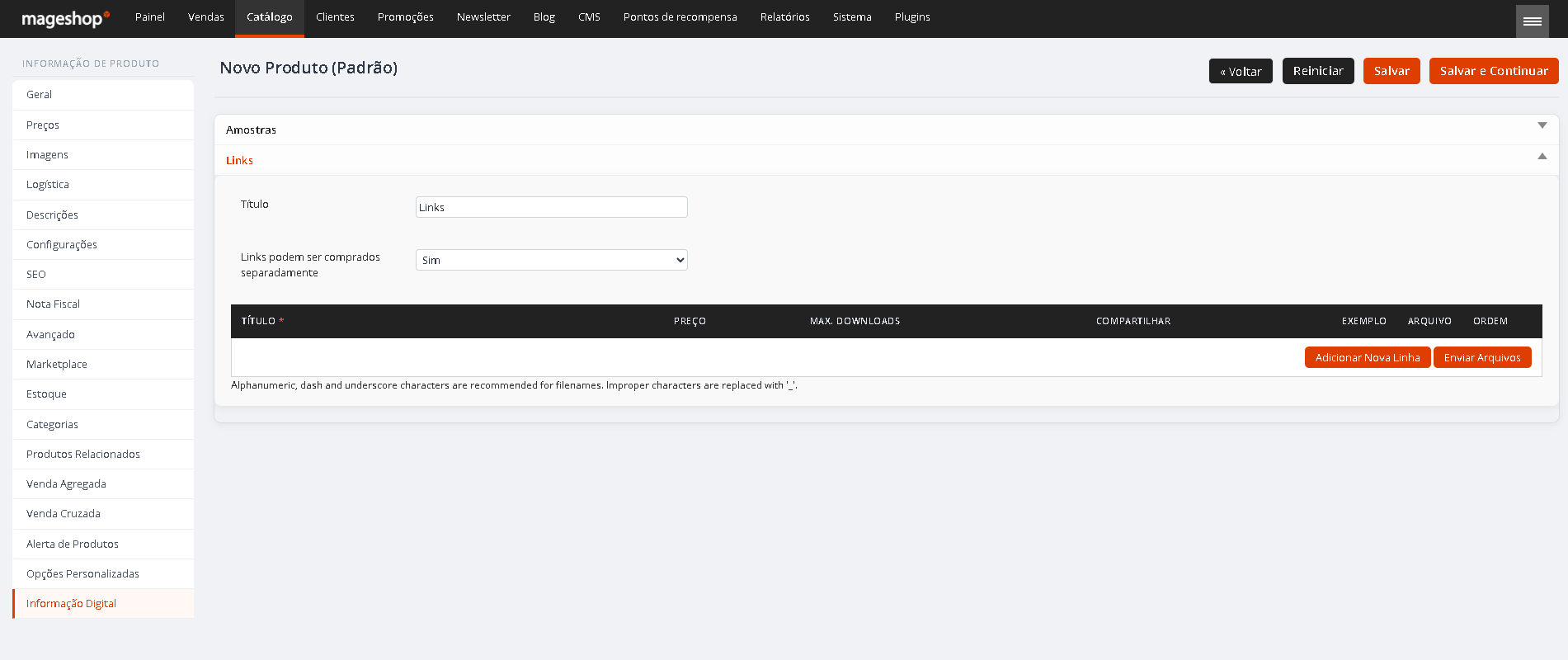Open the Imagens sidebar tab

coord(103,155)
